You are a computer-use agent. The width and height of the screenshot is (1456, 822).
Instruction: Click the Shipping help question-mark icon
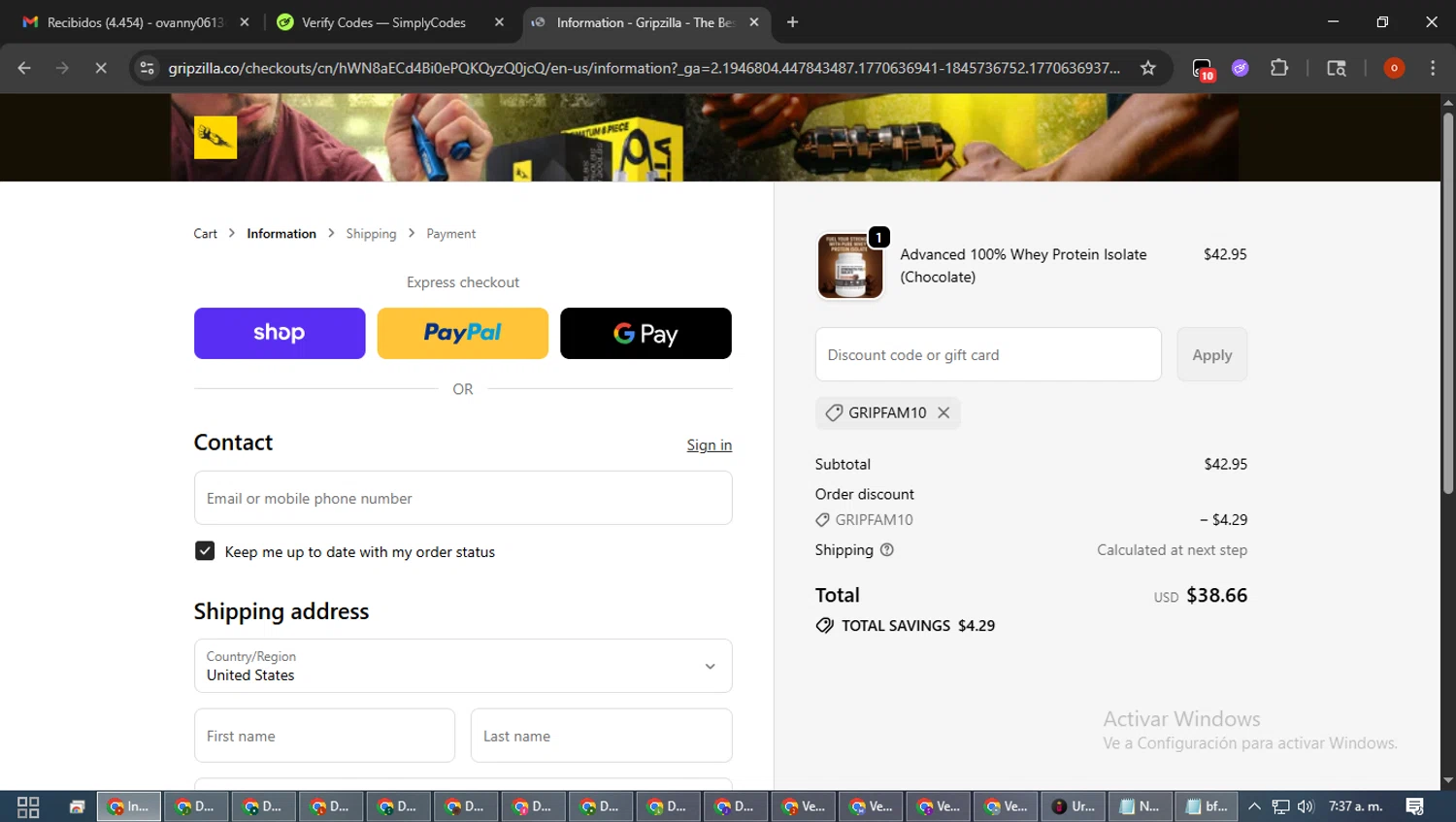pyautogui.click(x=886, y=549)
